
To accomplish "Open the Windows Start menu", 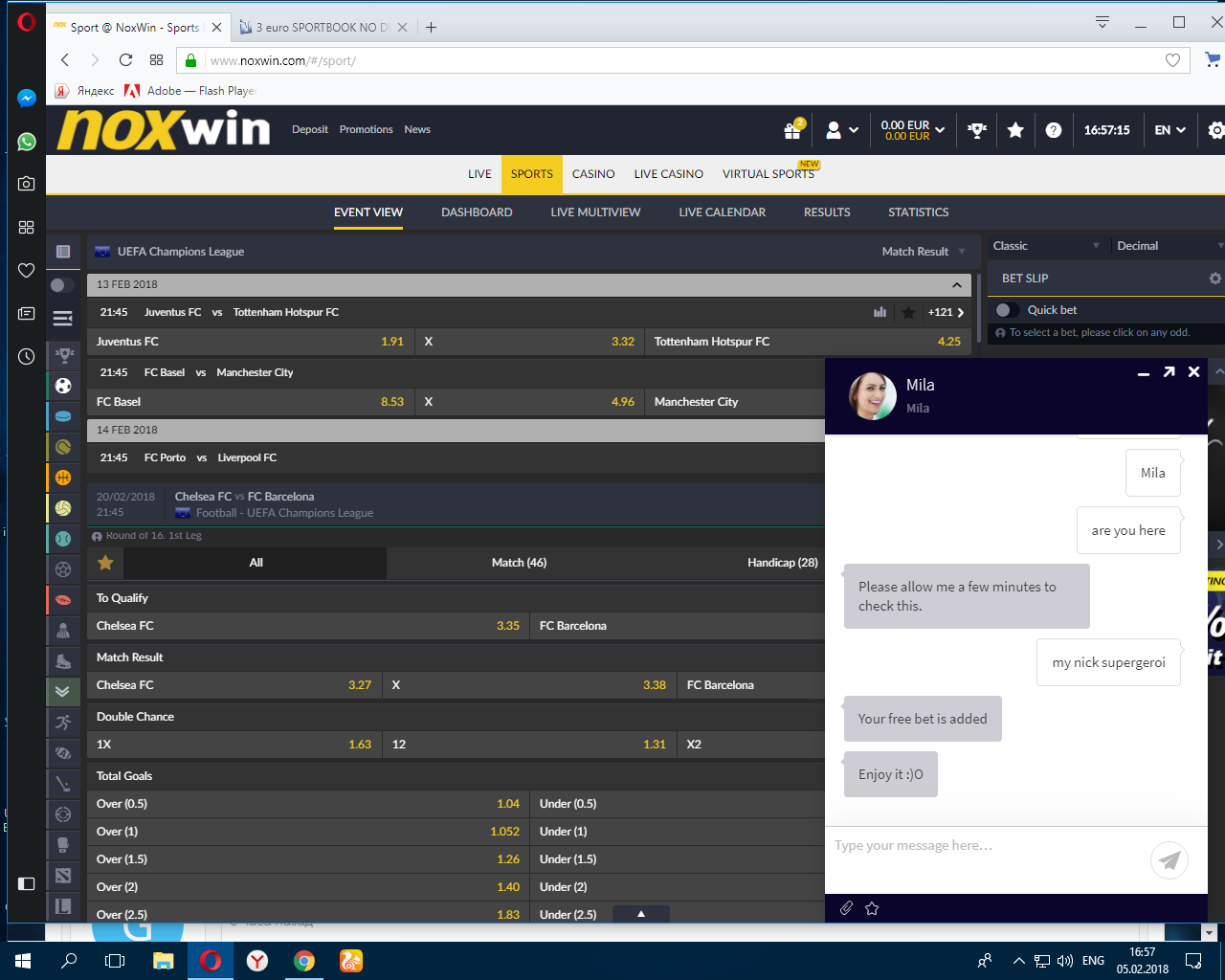I will [23, 961].
